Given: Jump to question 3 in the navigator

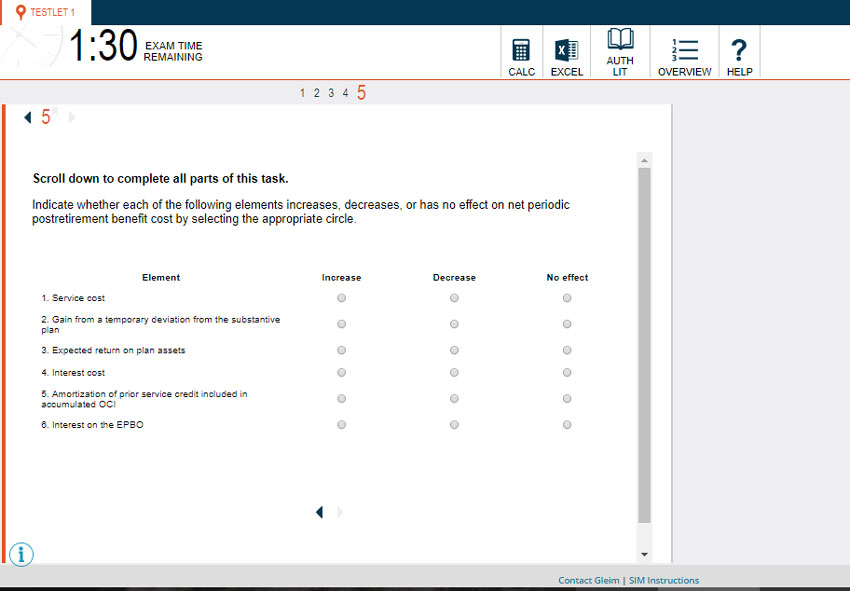Looking at the screenshot, I should (331, 93).
